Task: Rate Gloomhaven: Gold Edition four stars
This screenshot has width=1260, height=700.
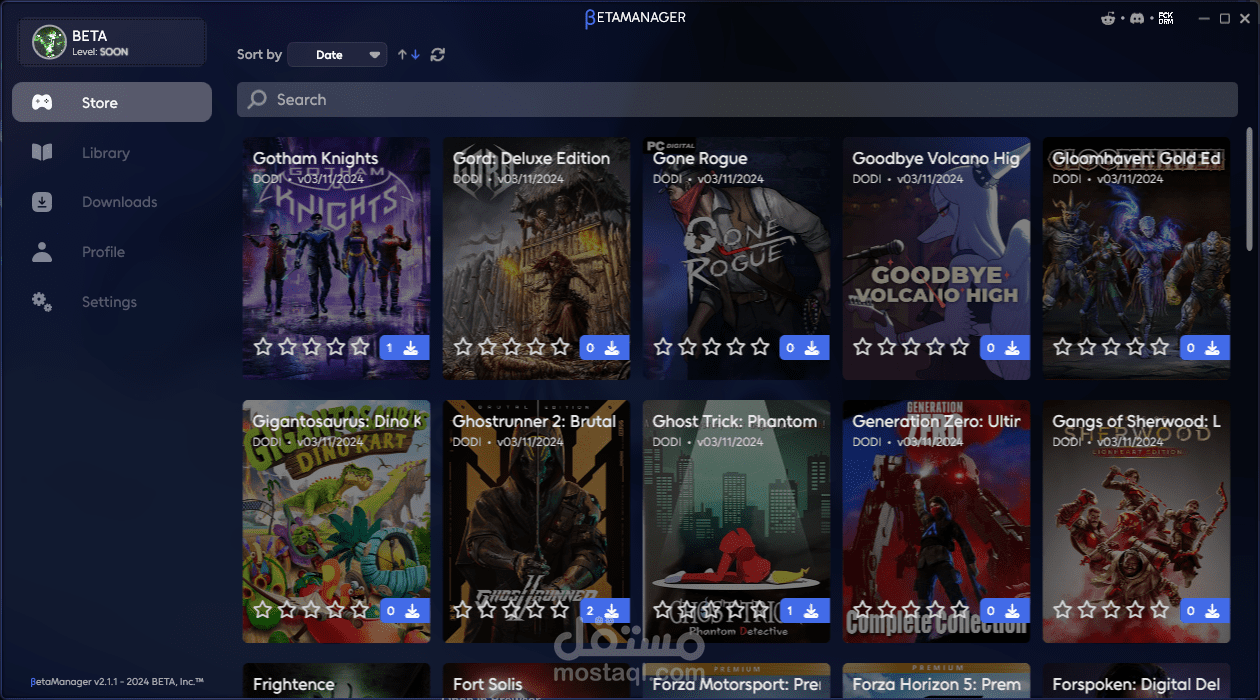Action: (1136, 347)
